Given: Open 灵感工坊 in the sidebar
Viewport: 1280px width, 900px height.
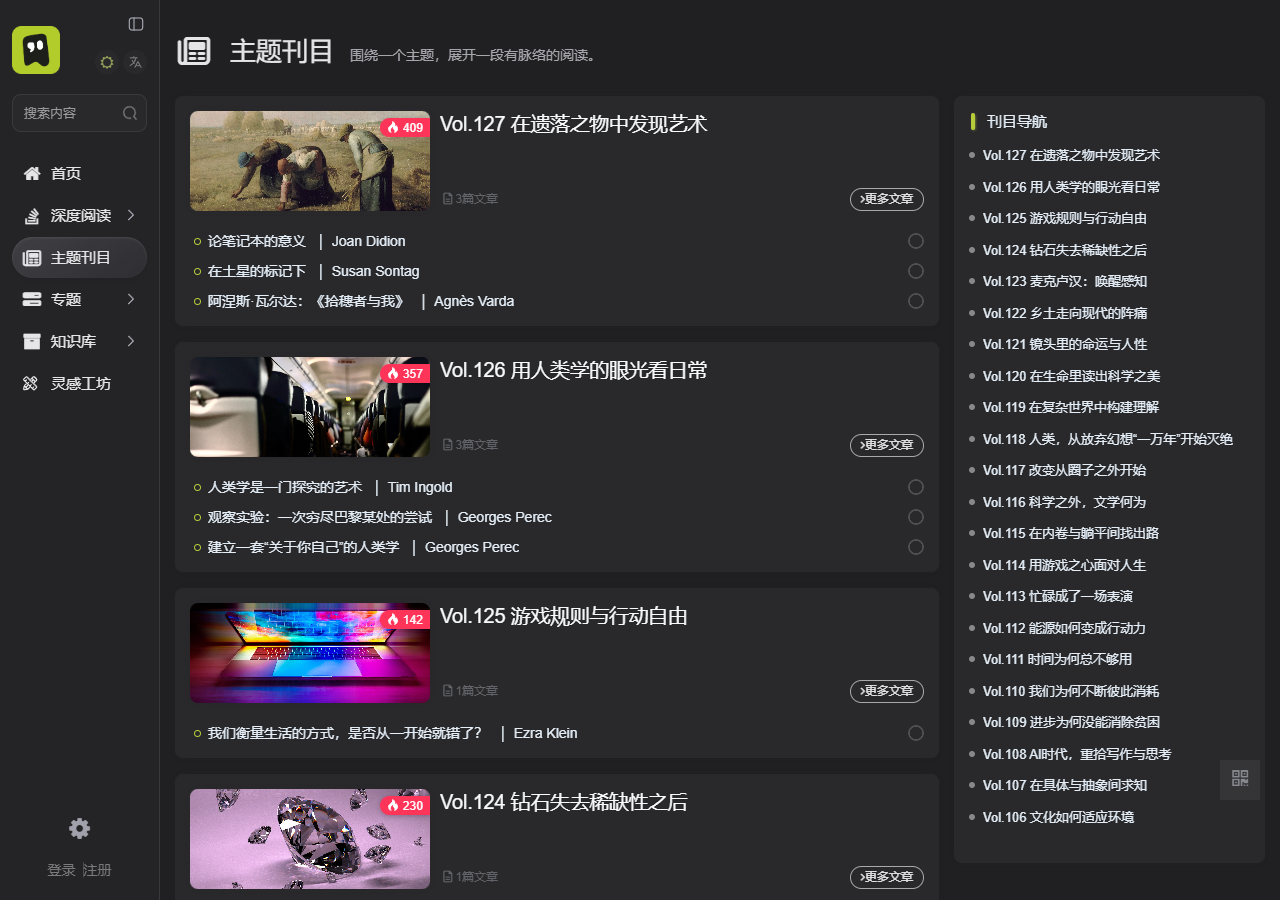Looking at the screenshot, I should click(79, 384).
